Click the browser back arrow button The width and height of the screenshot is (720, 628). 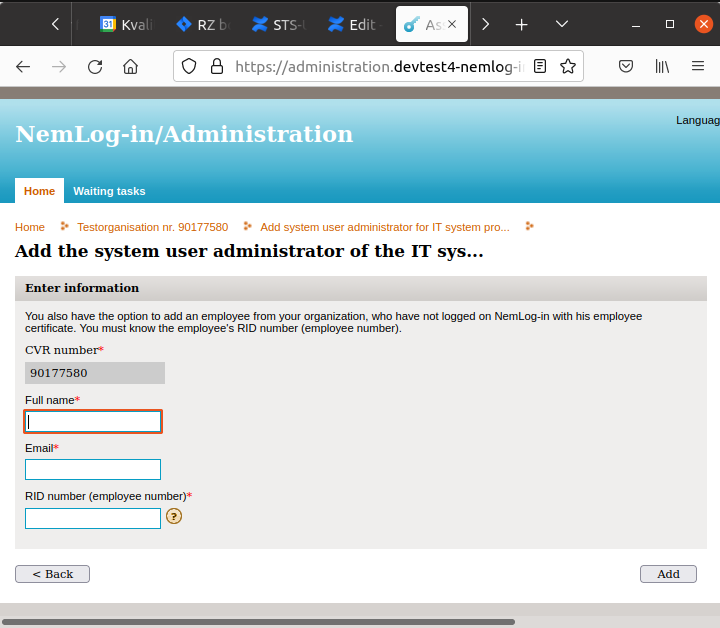tap(23, 67)
